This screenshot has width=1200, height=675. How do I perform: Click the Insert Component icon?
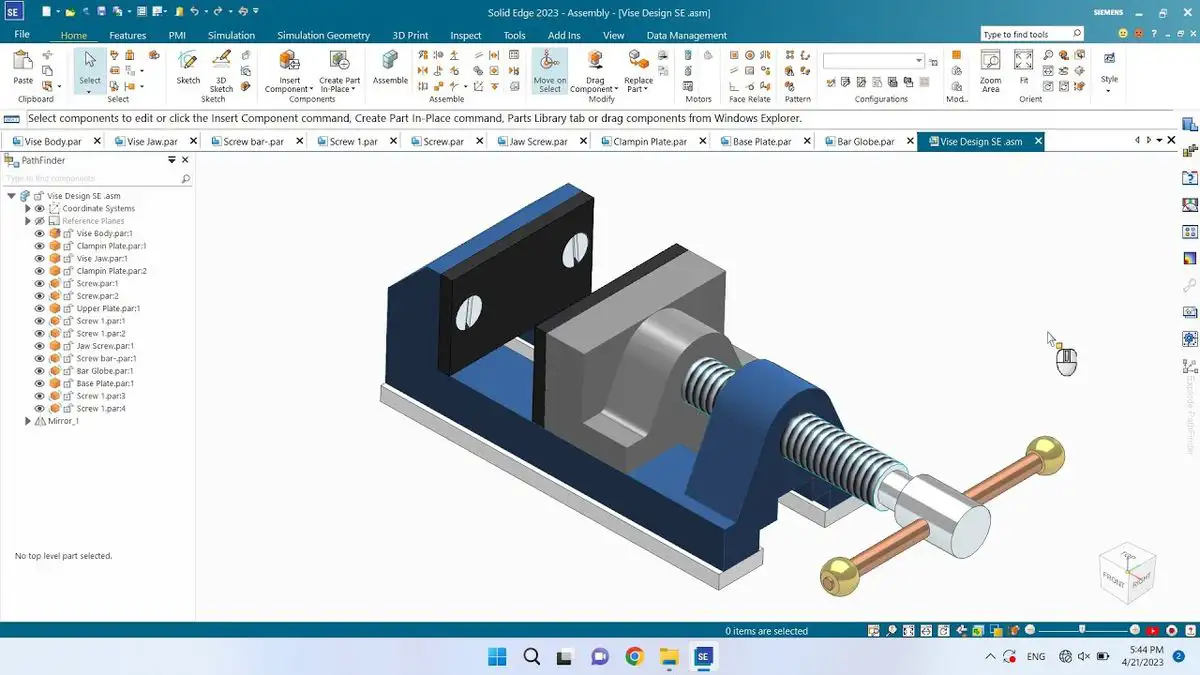coord(289,62)
